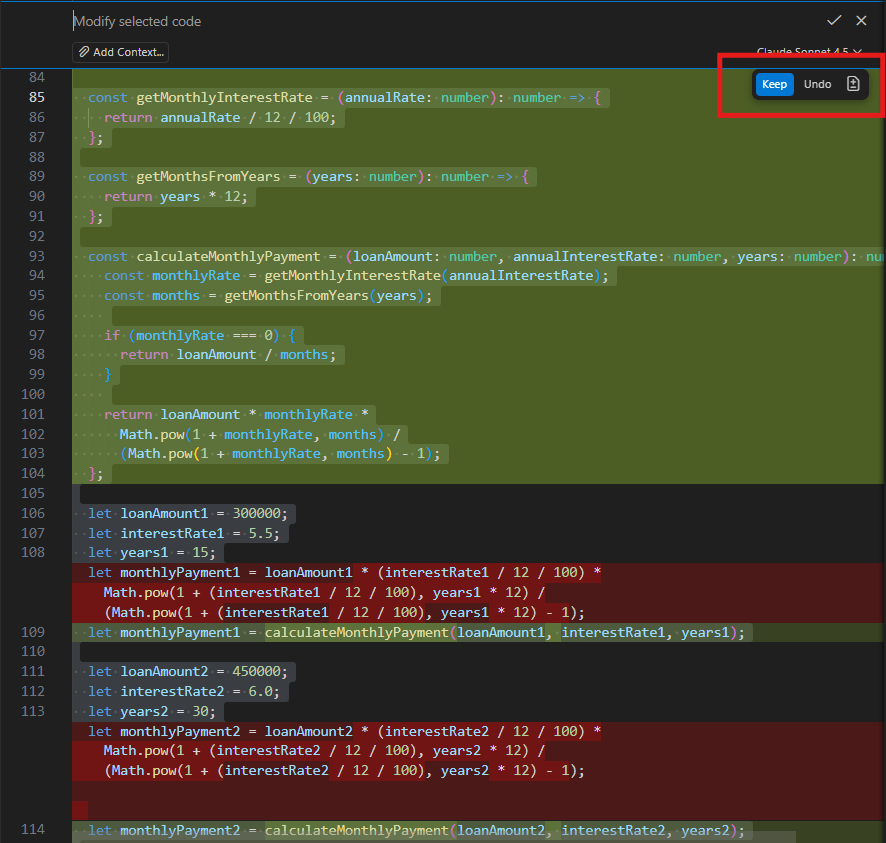Click the removed 'let monthlyPayment1 = loanAmount1 *' line
Screen dimensions: 886x843
[344, 573]
